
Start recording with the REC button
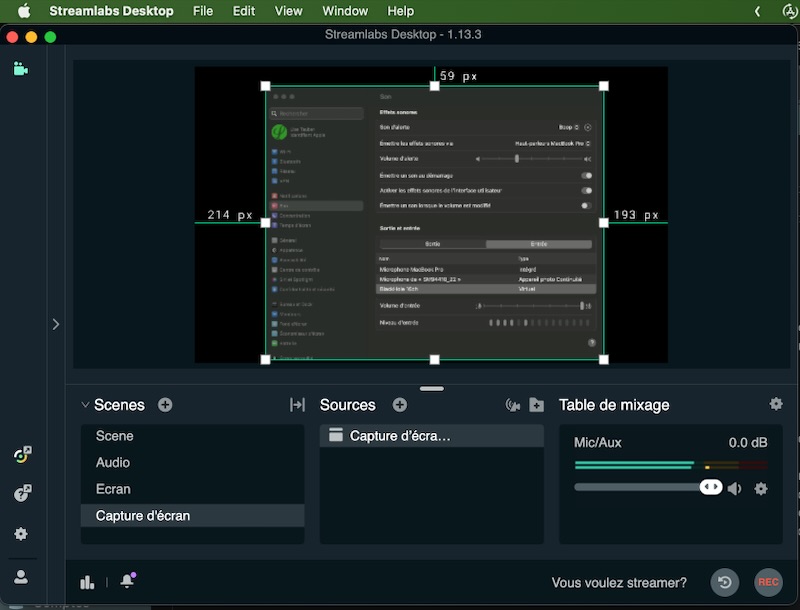pos(768,582)
